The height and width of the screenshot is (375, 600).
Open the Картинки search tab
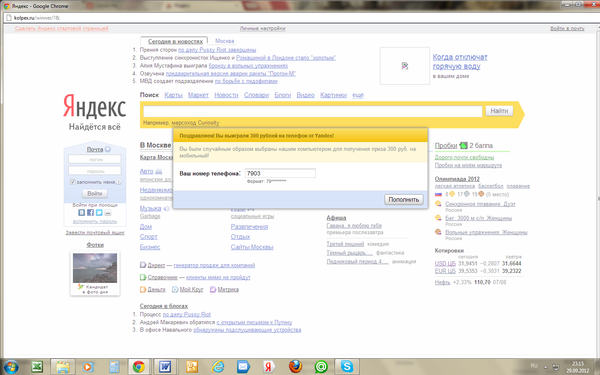[333, 95]
